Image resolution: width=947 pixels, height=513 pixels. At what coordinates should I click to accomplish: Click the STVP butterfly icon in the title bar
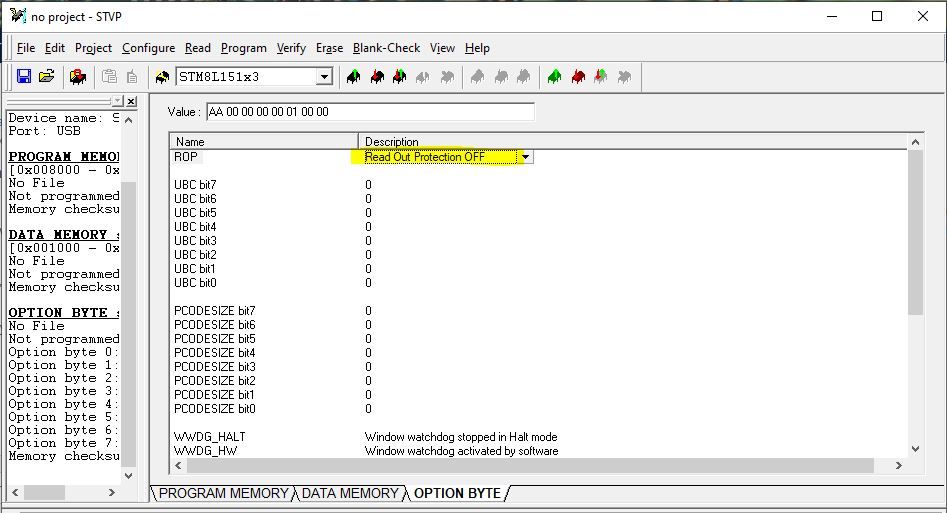point(18,16)
